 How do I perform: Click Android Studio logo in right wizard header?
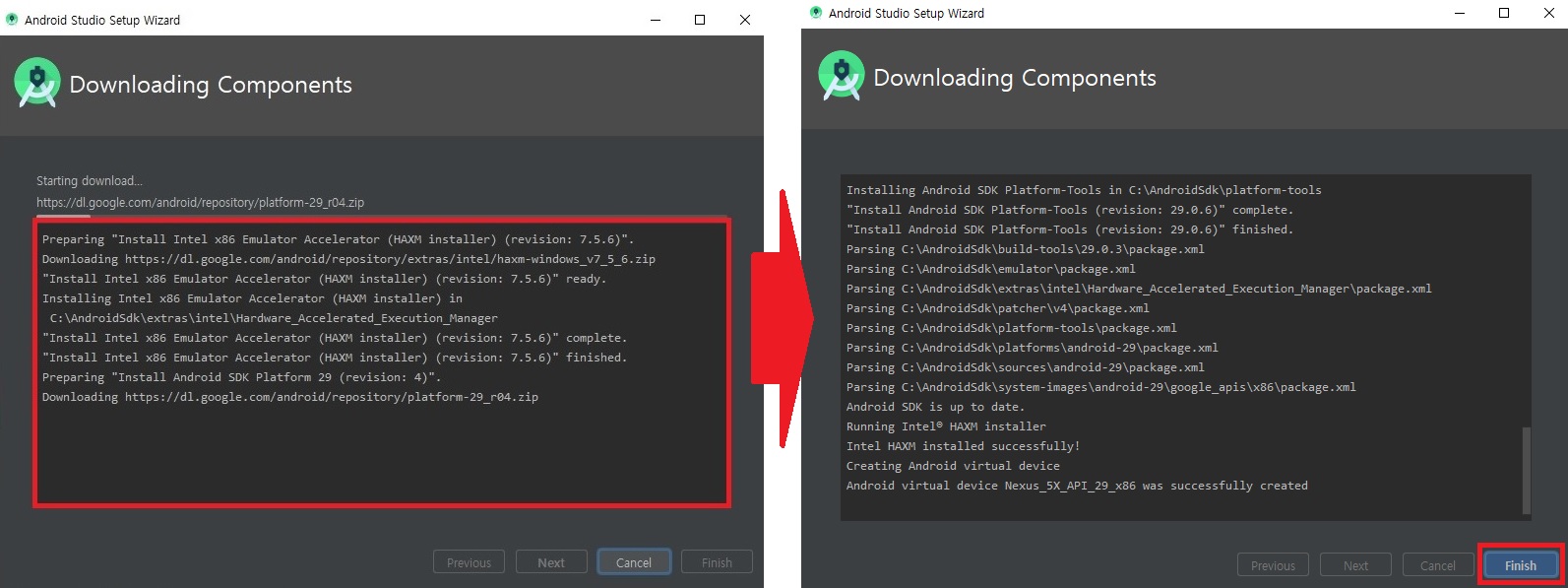[x=842, y=76]
